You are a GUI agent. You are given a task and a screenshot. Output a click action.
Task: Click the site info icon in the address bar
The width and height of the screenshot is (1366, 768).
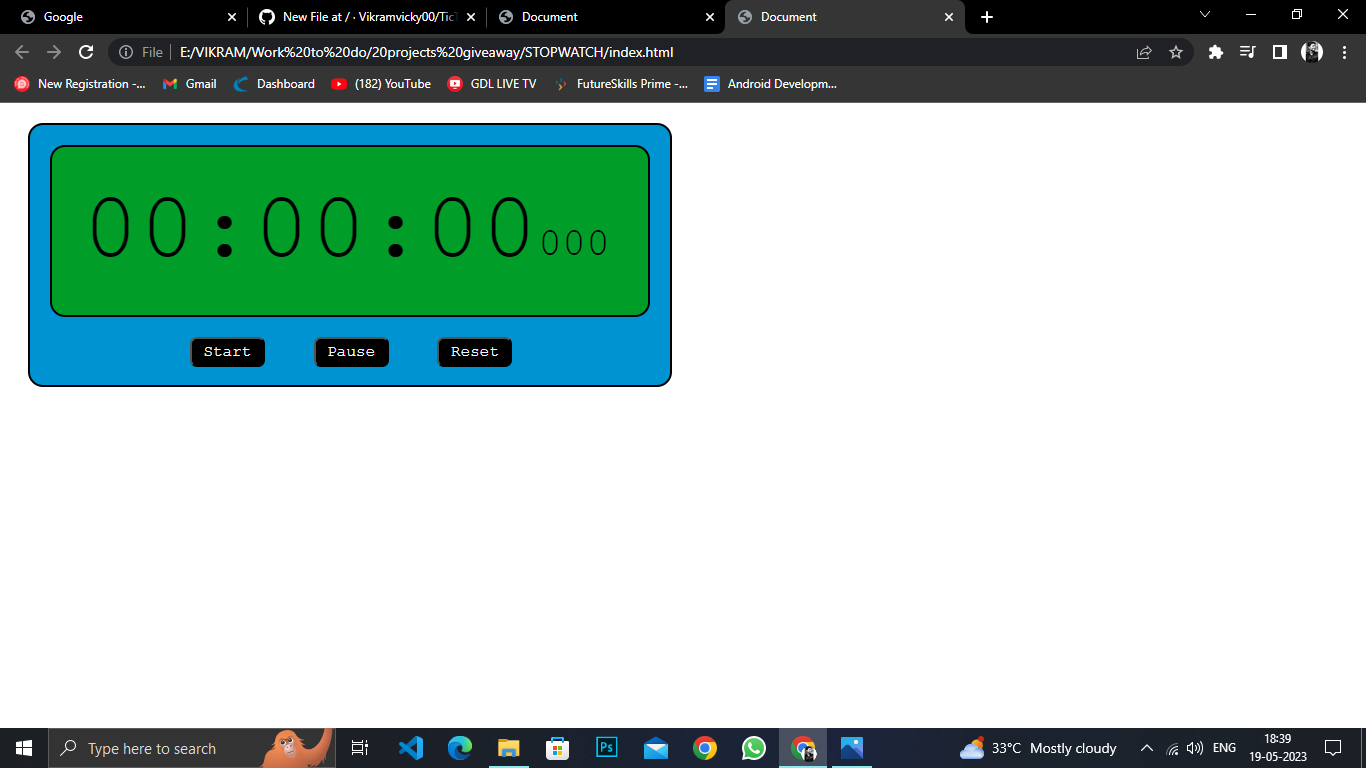(126, 52)
